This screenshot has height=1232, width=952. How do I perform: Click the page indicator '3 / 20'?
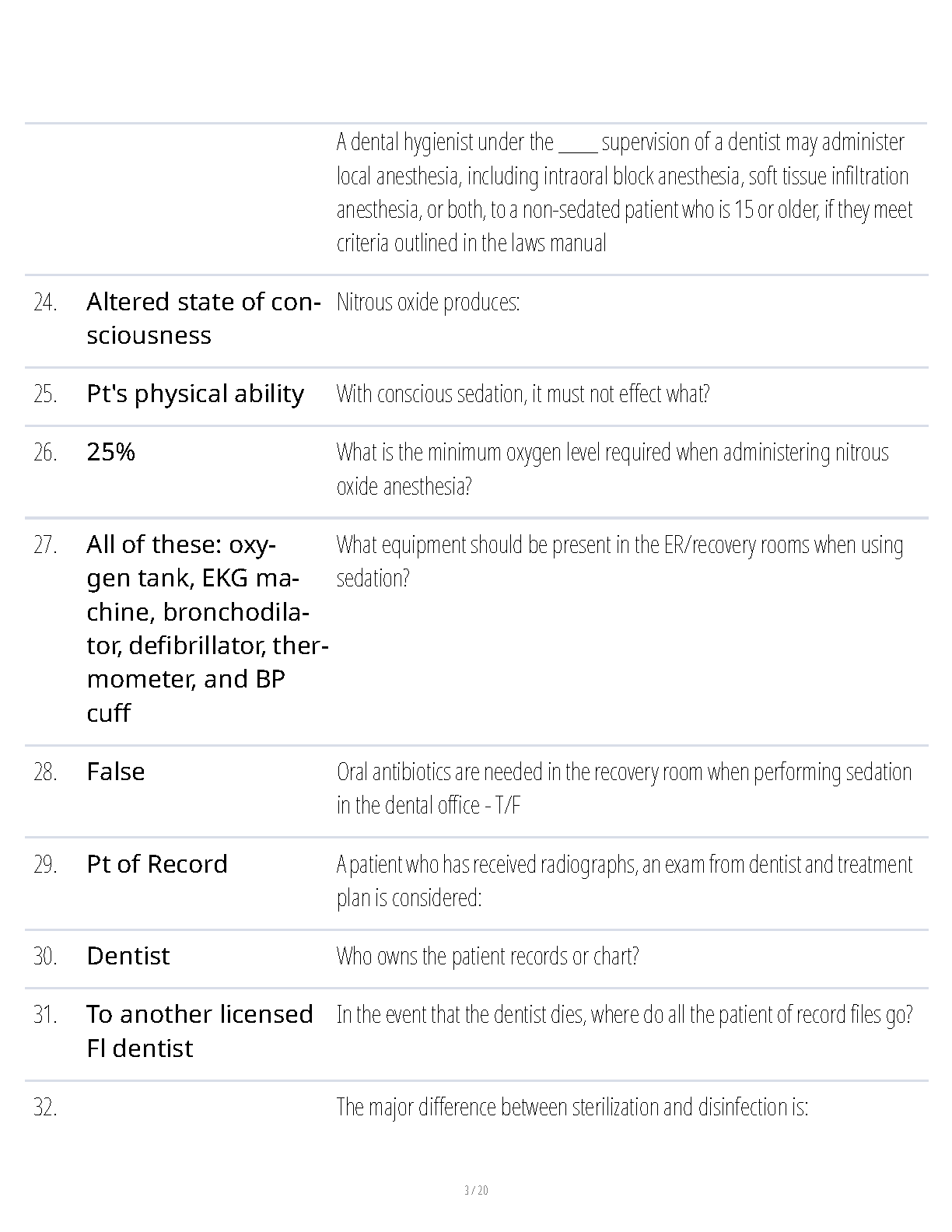[476, 1190]
